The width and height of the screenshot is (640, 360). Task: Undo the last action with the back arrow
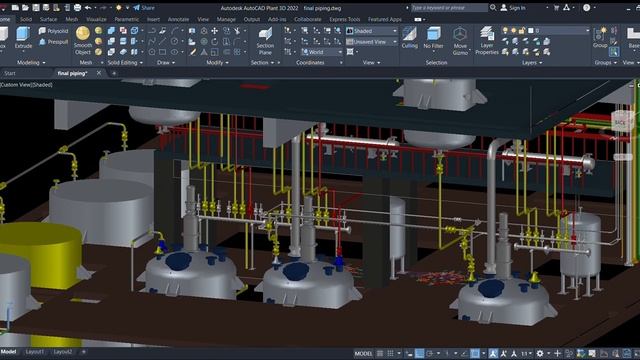88,7
